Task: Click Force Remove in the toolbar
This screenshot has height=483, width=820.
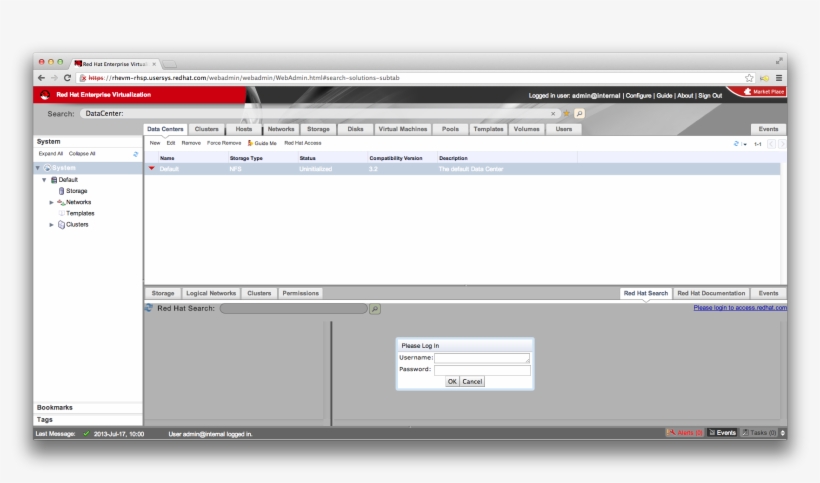Action: click(224, 143)
